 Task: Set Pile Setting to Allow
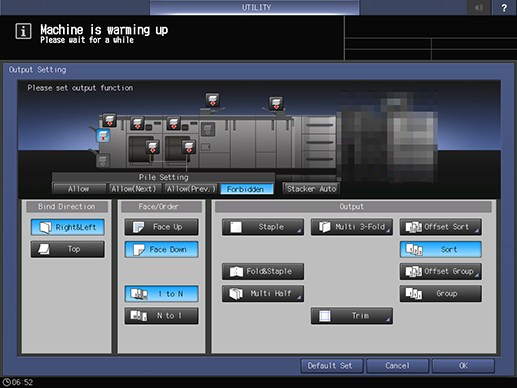[79, 189]
